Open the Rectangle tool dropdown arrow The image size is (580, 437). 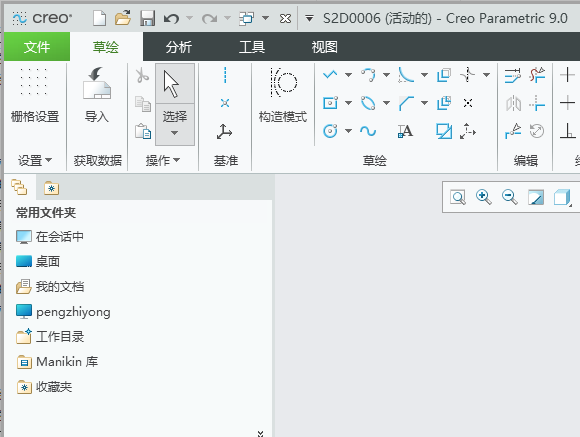(348, 103)
